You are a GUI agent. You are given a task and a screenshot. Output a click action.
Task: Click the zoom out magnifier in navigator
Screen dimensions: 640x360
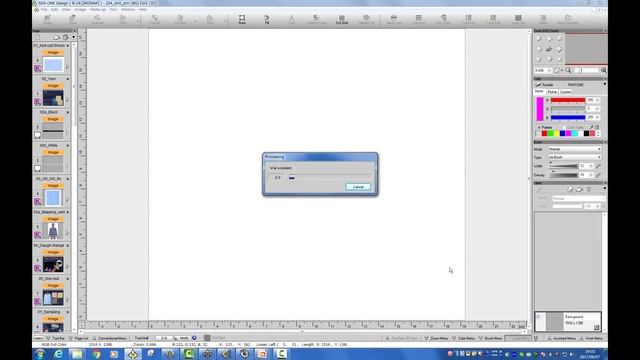point(568,70)
